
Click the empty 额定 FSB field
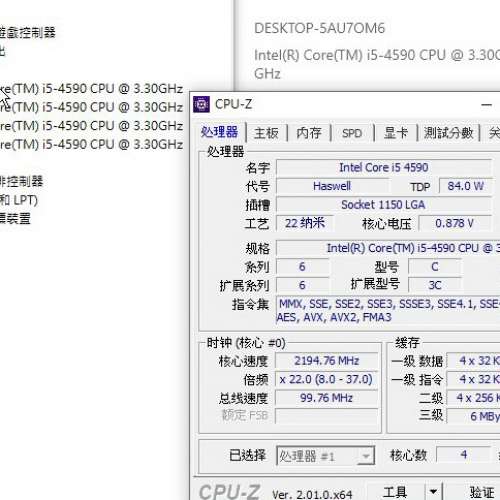pyautogui.click(x=327, y=416)
